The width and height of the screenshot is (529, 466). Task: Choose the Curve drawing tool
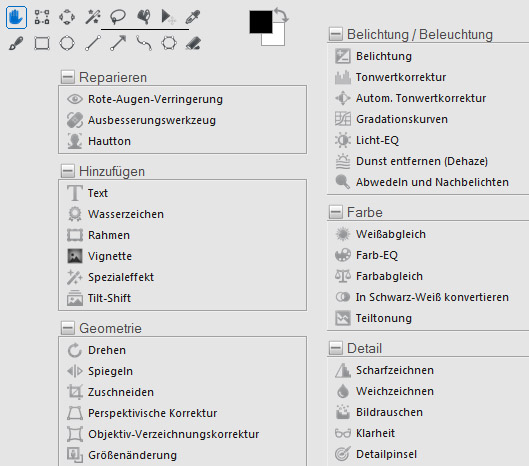click(144, 43)
